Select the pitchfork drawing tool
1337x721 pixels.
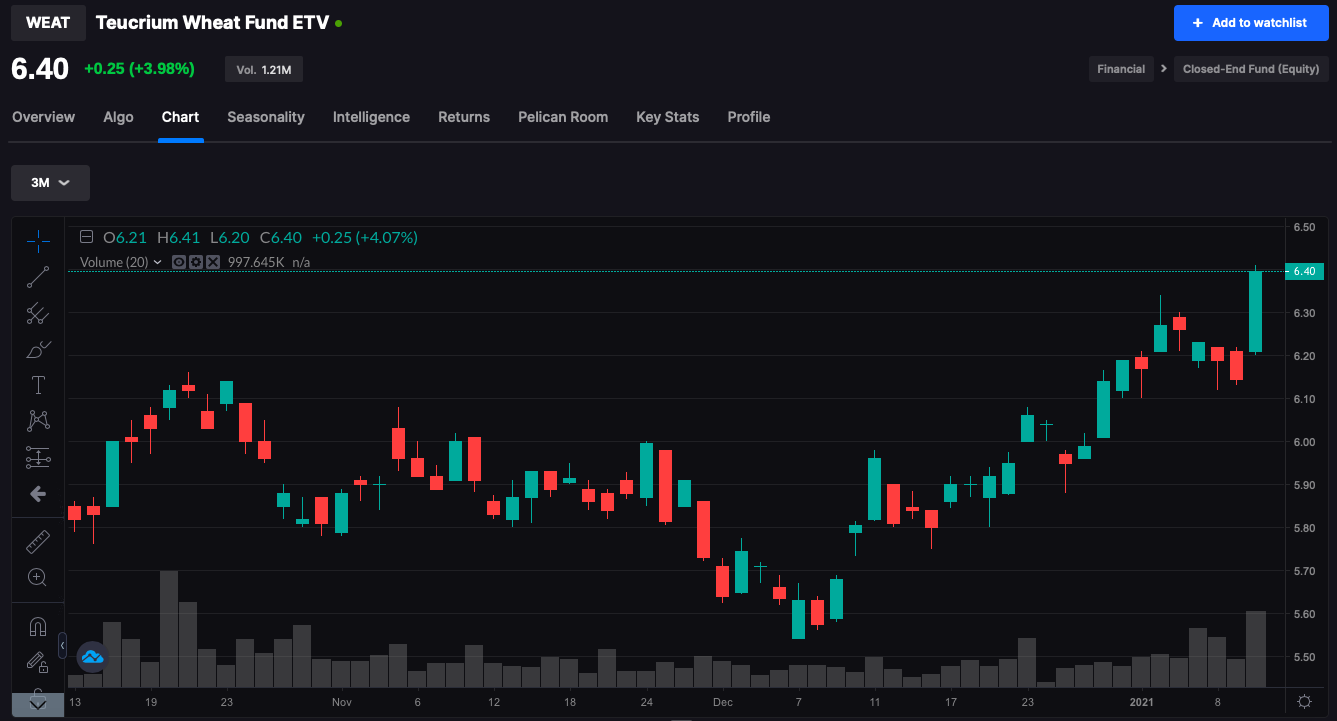coord(38,313)
